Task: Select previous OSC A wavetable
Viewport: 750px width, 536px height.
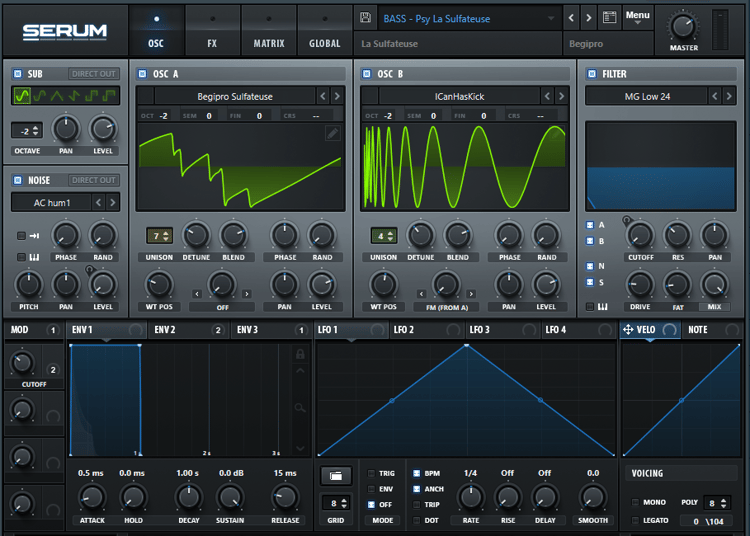Action: (323, 96)
